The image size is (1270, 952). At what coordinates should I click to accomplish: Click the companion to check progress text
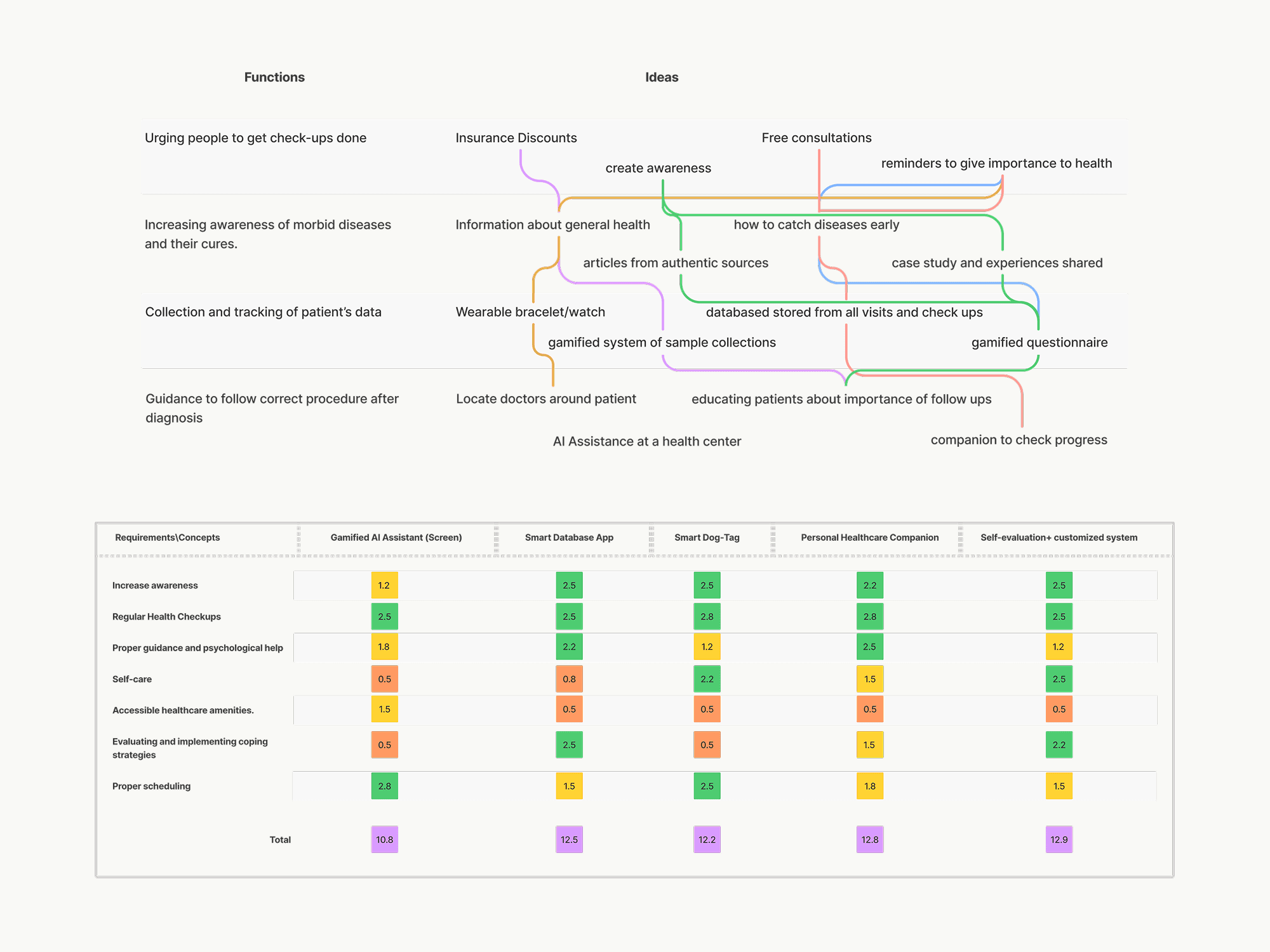pyautogui.click(x=1019, y=440)
